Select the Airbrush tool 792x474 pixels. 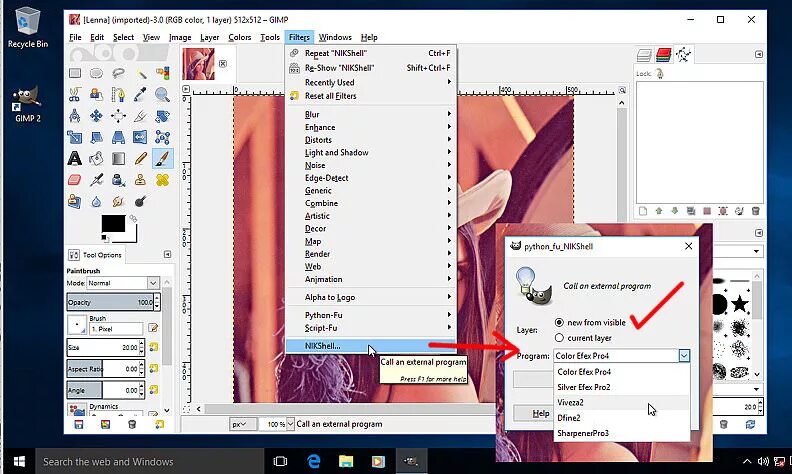click(x=96, y=180)
